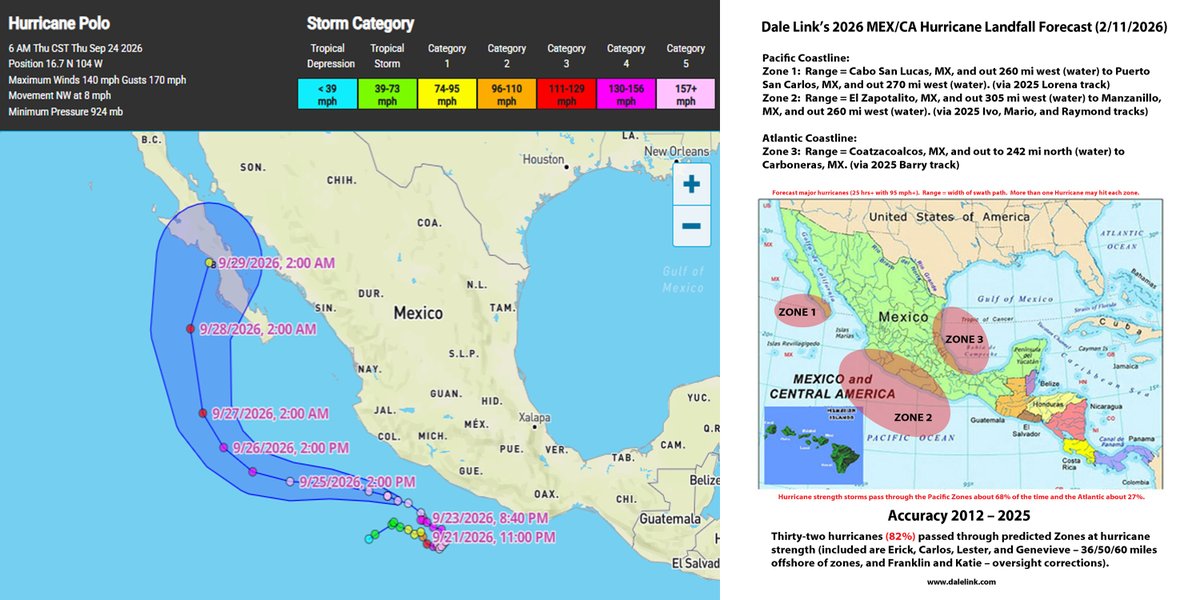Click the '9/26/2026, 2:00 PM' forecast label
Image resolution: width=1200 pixels, height=600 pixels.
tap(289, 448)
